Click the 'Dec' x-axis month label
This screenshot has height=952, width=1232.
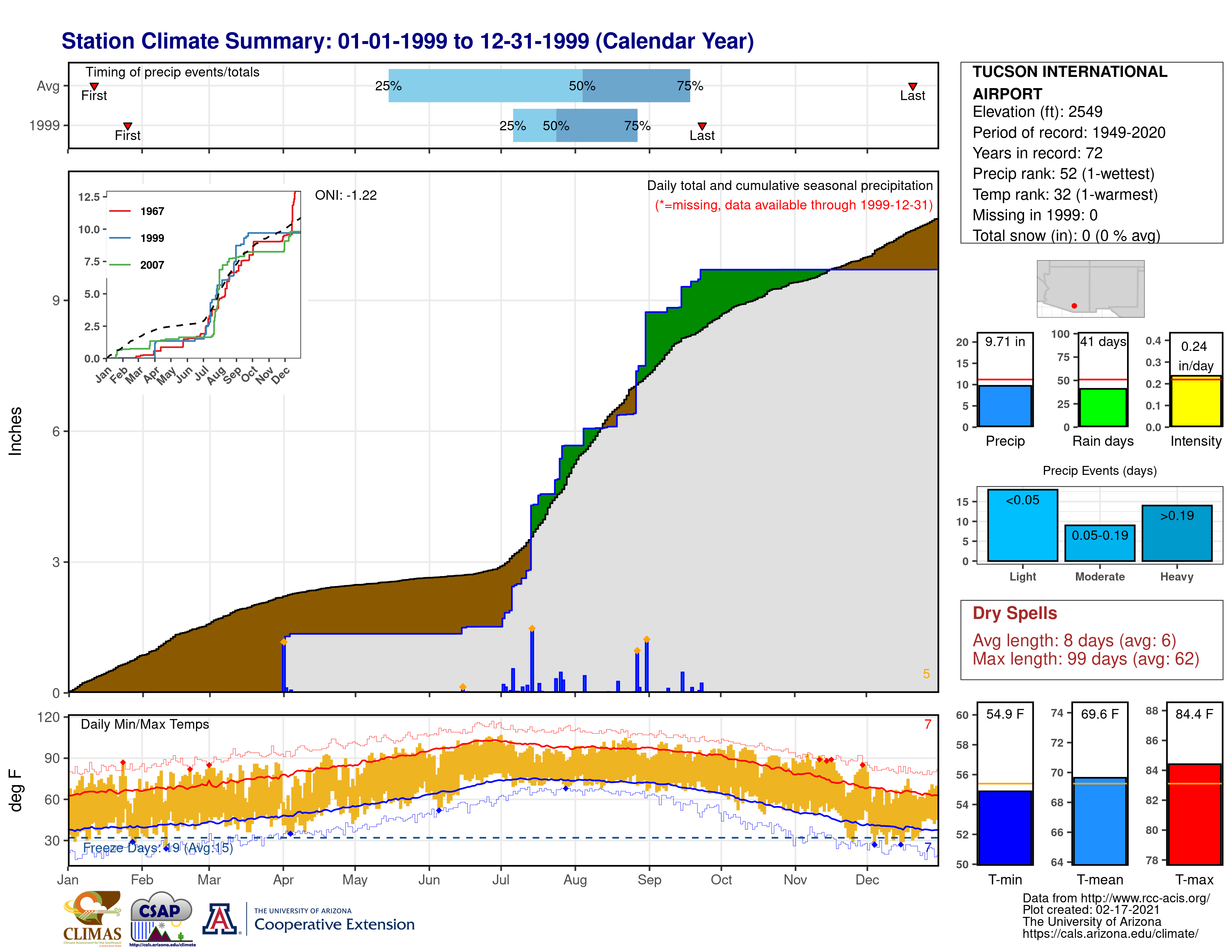pos(867,880)
